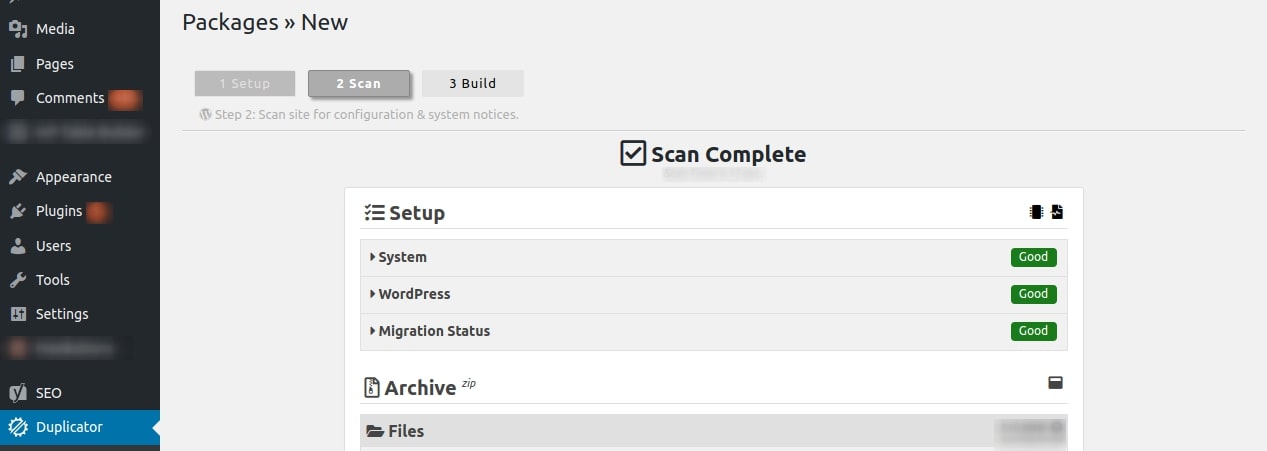
Task: Click the Appearance paintbrush icon
Action: tap(17, 177)
